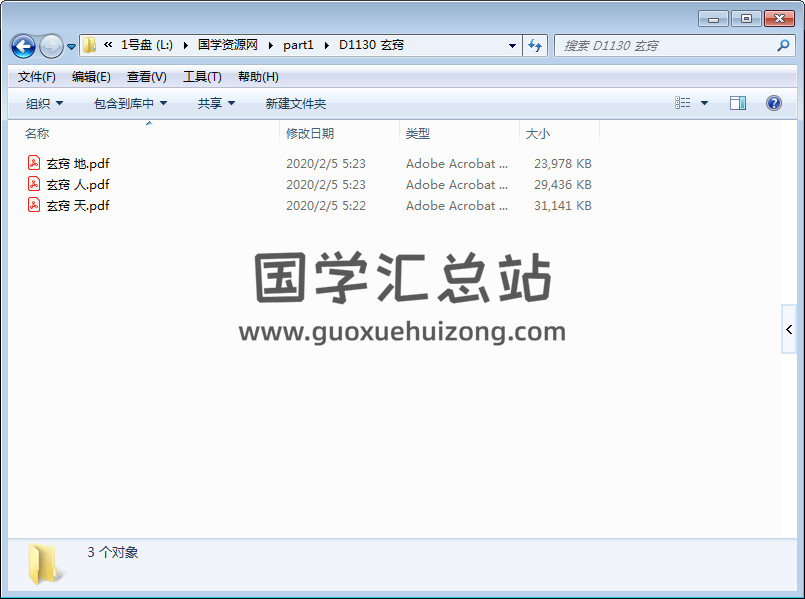Change view with the view-mode icon
This screenshot has height=599, width=805.
coord(682,103)
